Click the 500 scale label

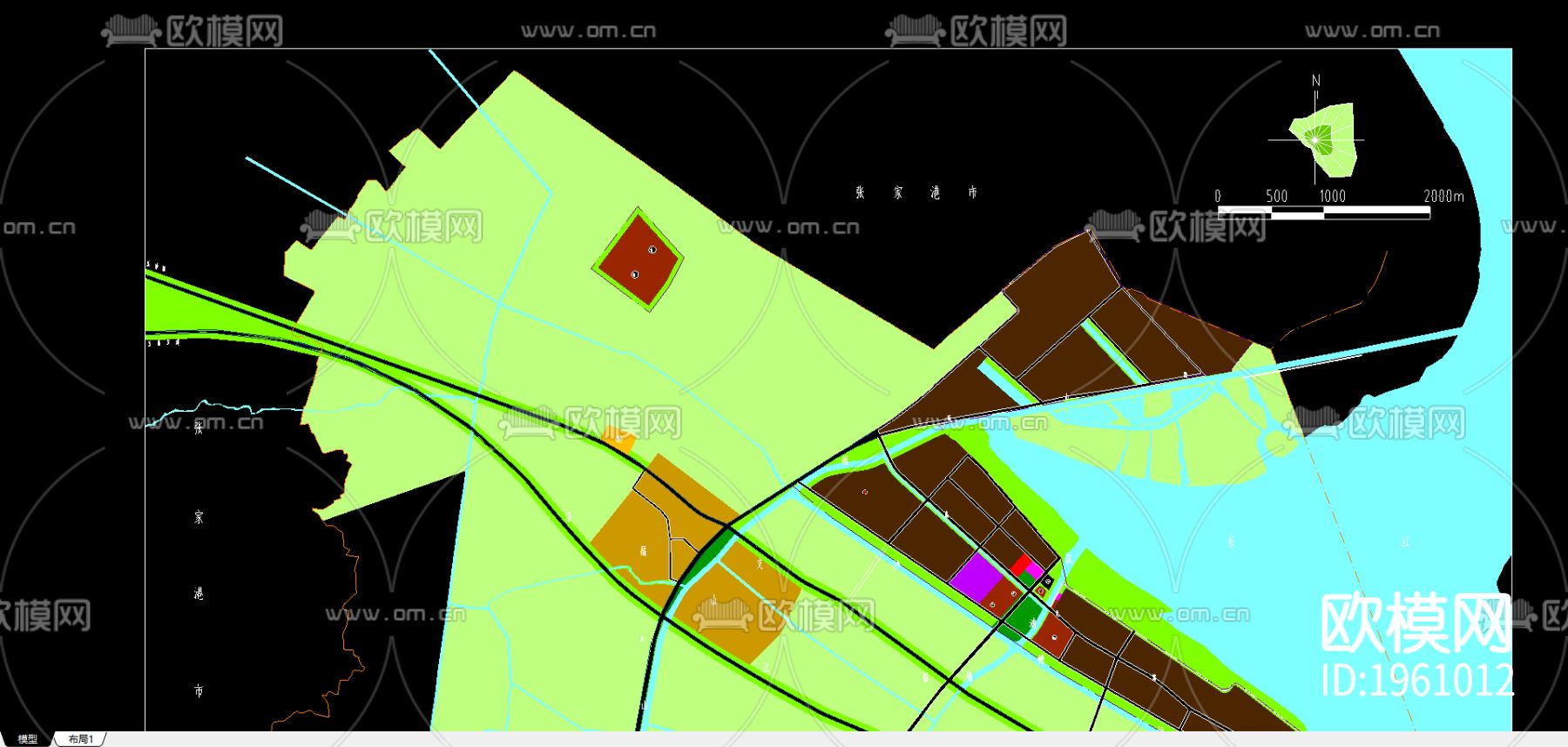[1277, 196]
